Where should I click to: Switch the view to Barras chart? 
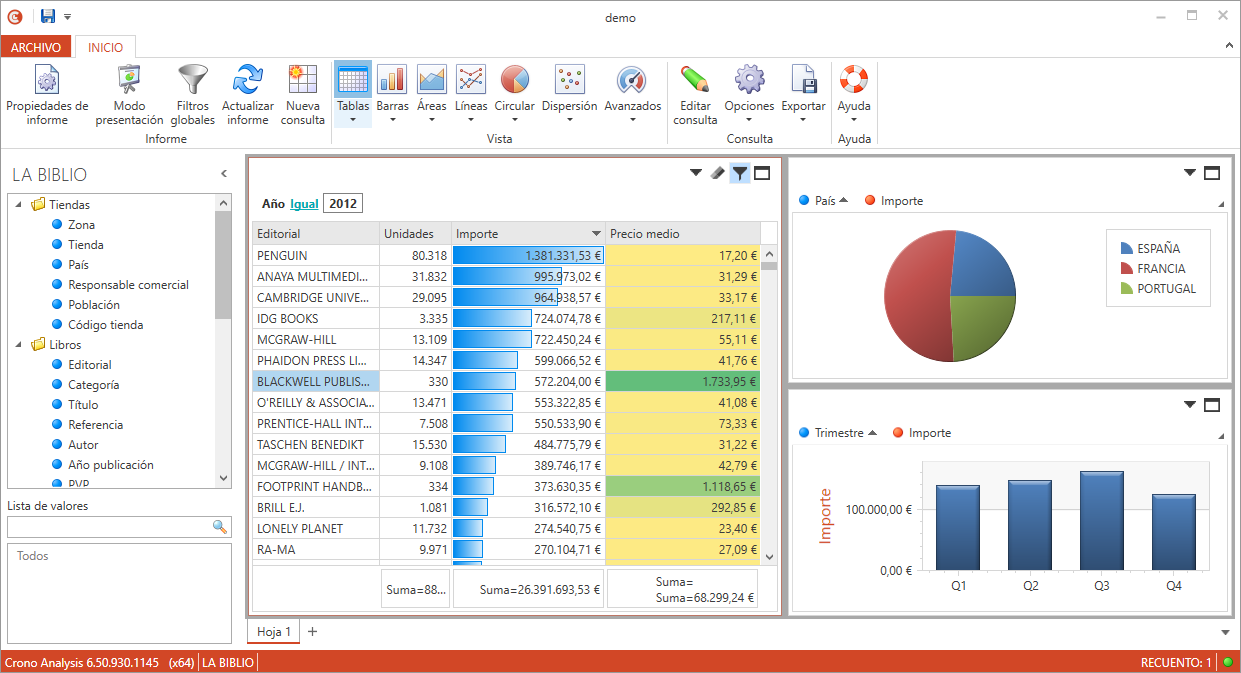[392, 90]
